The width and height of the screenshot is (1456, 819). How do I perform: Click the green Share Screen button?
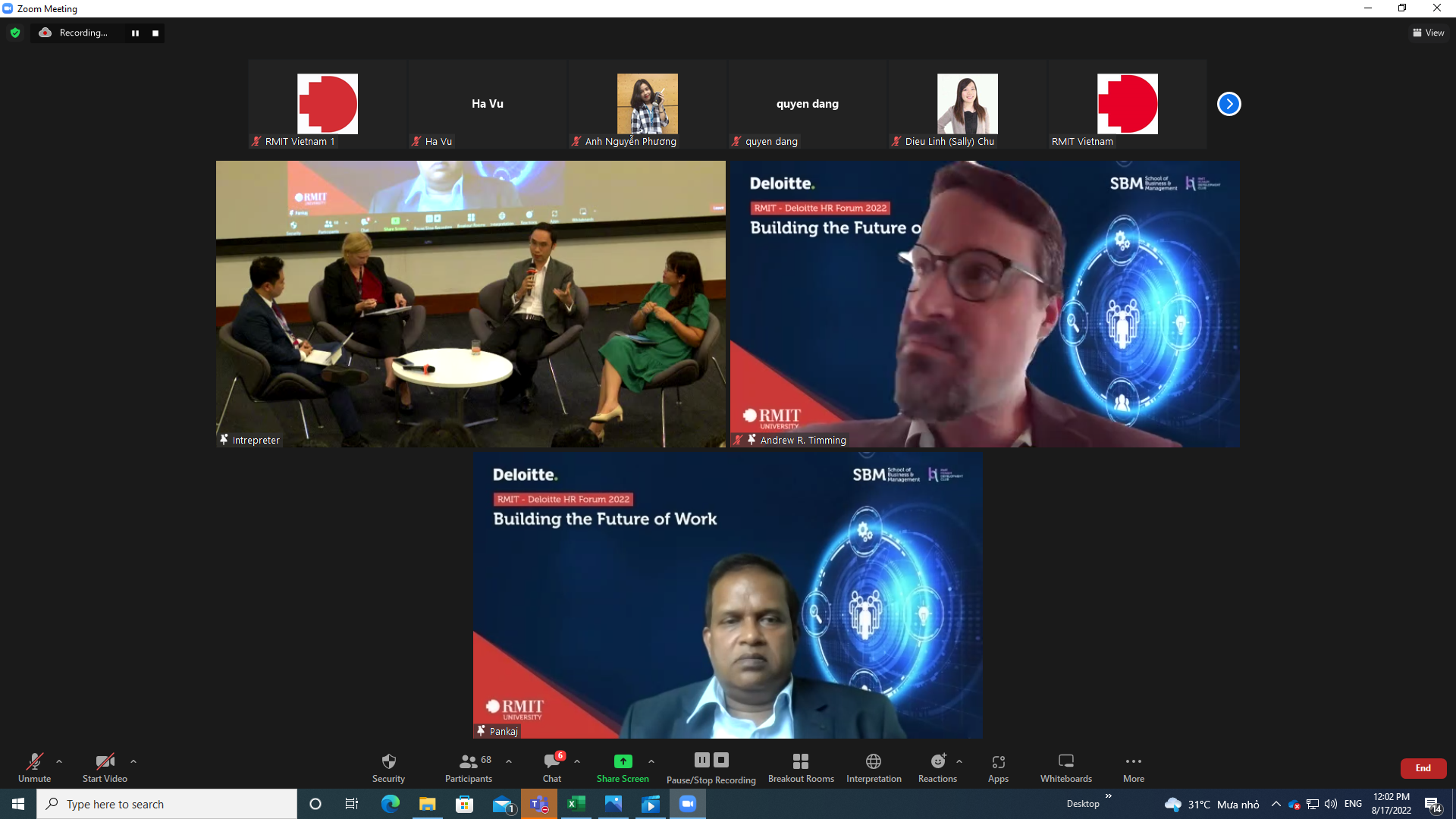(x=623, y=767)
